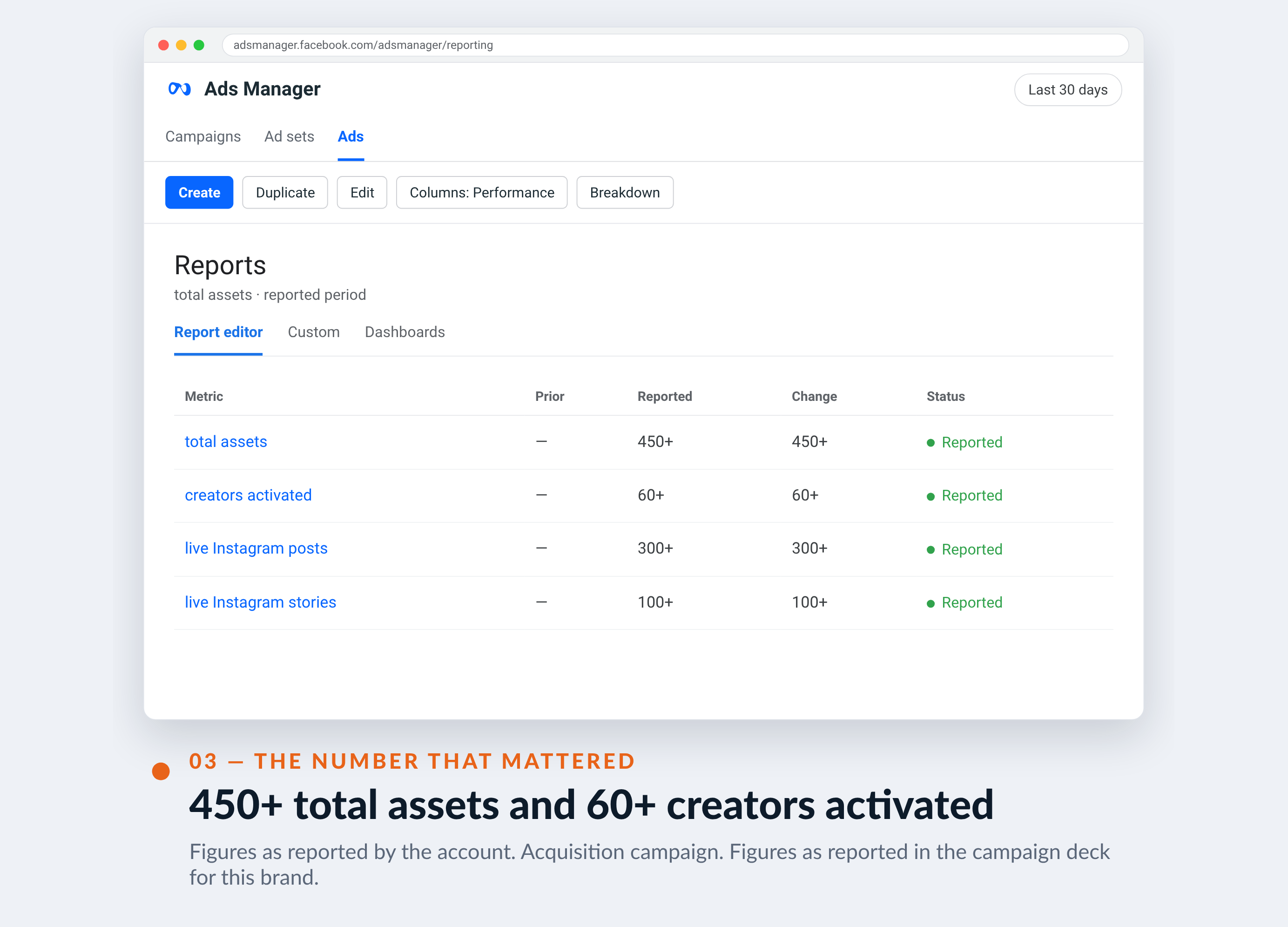Viewport: 1288px width, 927px height.
Task: Switch to the Custom tab
Action: [313, 332]
